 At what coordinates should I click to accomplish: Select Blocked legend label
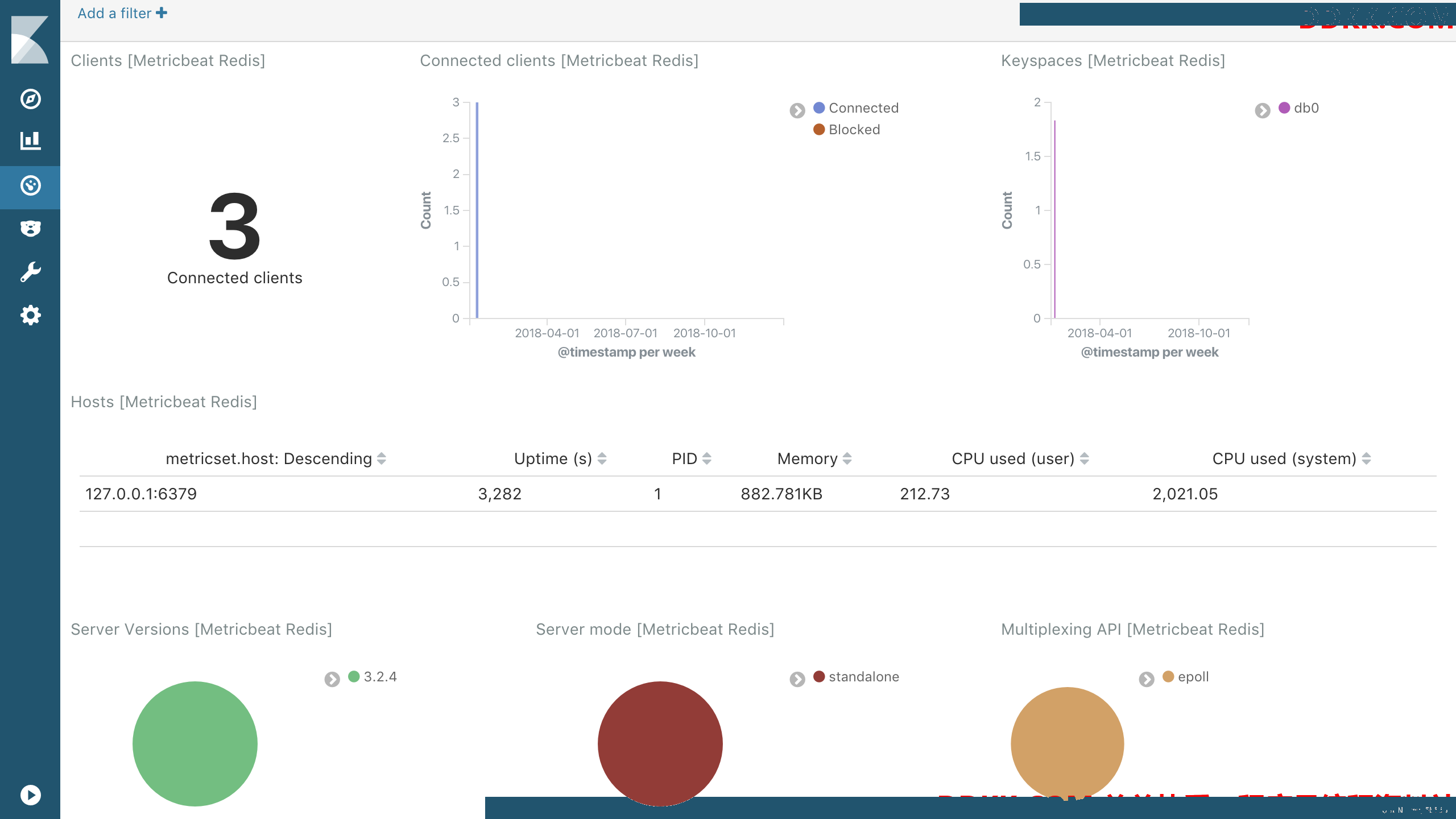pos(854,130)
